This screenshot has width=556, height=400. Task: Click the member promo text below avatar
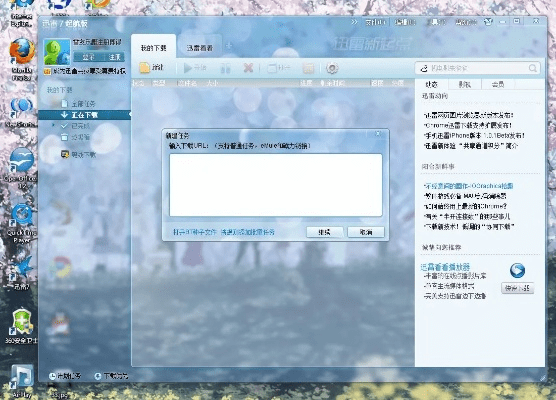89,72
